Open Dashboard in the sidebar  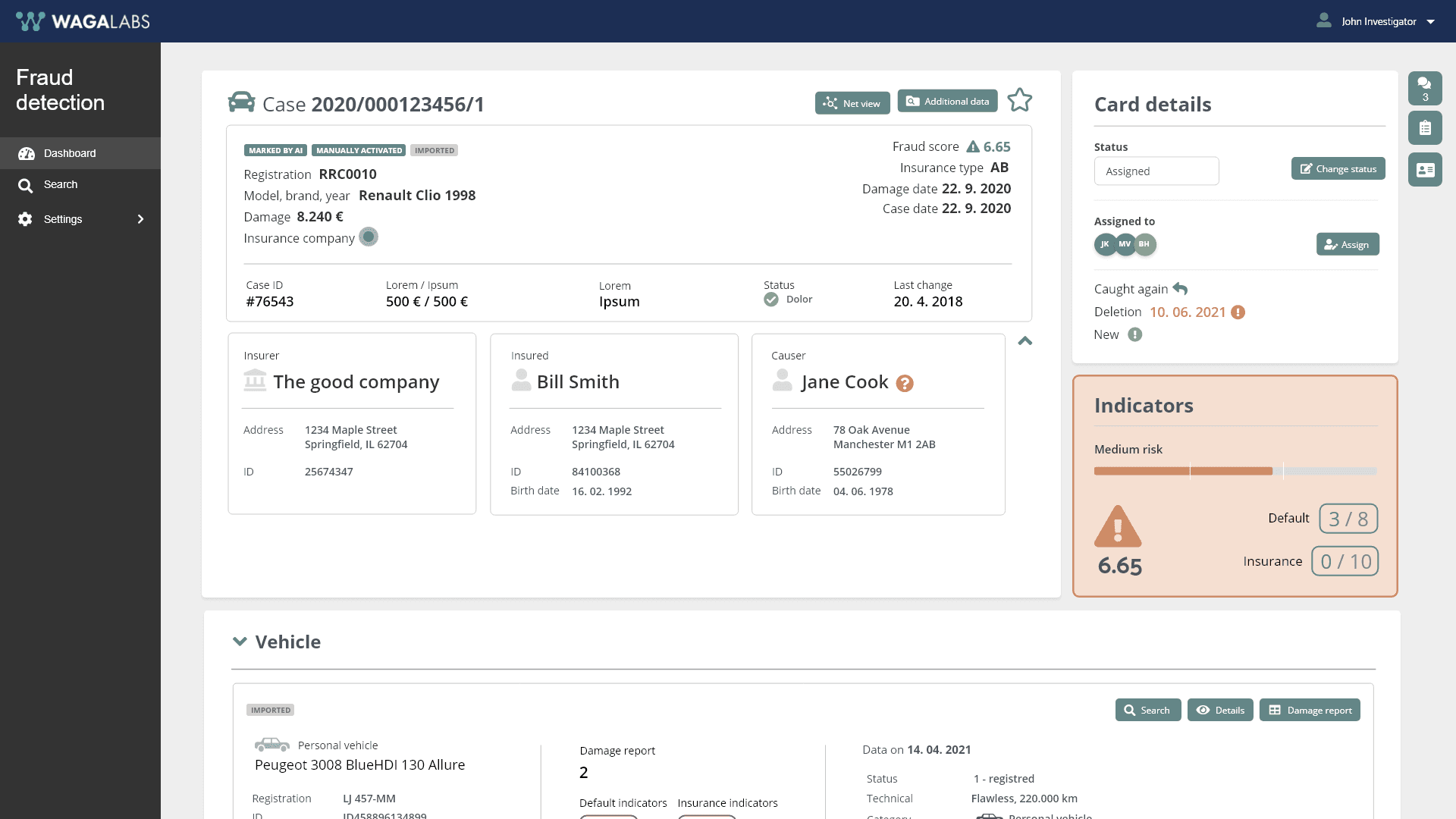tap(70, 153)
